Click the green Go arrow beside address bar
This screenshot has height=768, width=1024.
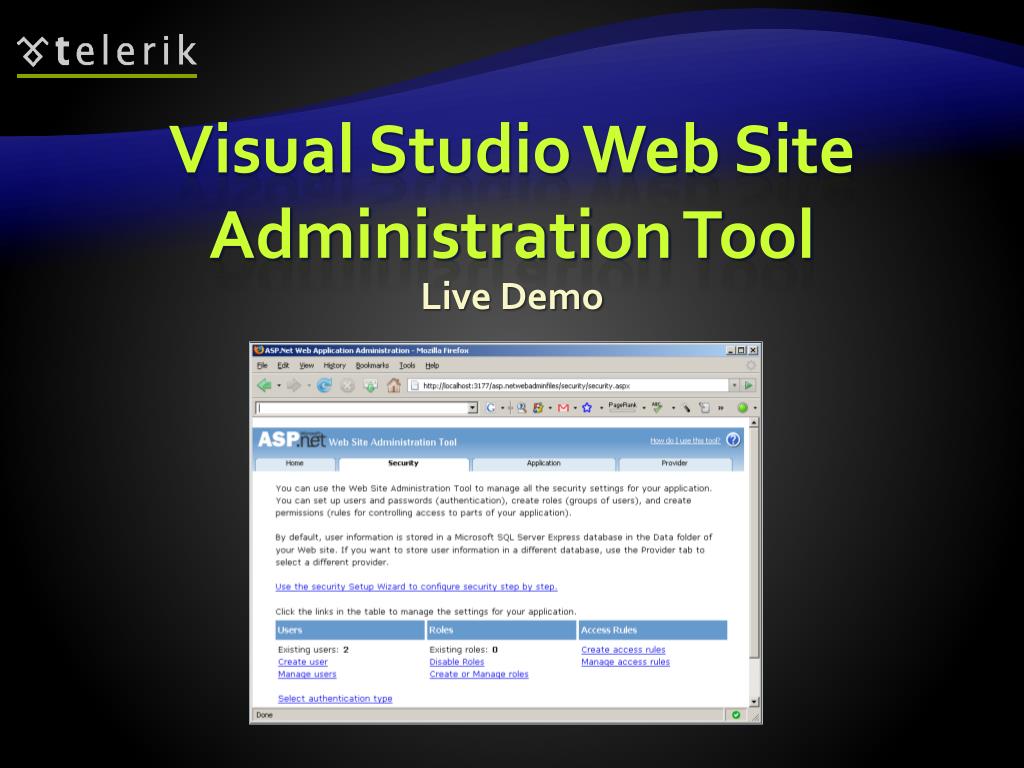(748, 385)
